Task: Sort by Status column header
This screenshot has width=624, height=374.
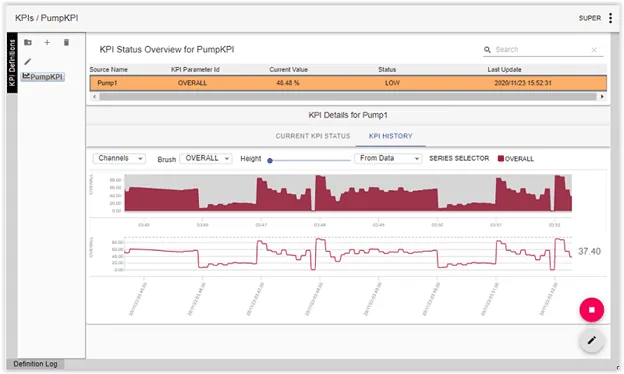Action: (x=387, y=70)
